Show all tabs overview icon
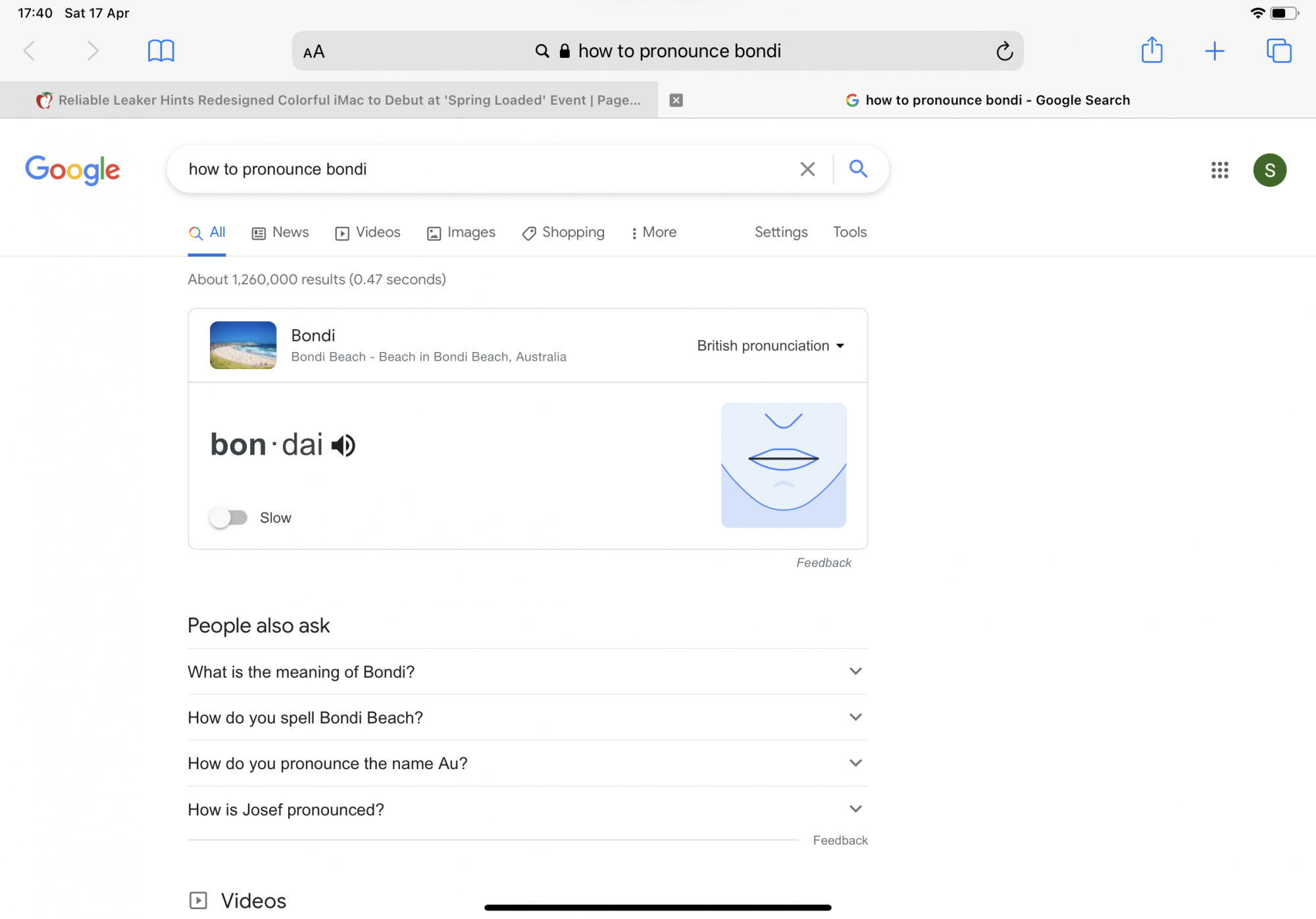Viewport: 1316px width, 919px height. (1278, 51)
